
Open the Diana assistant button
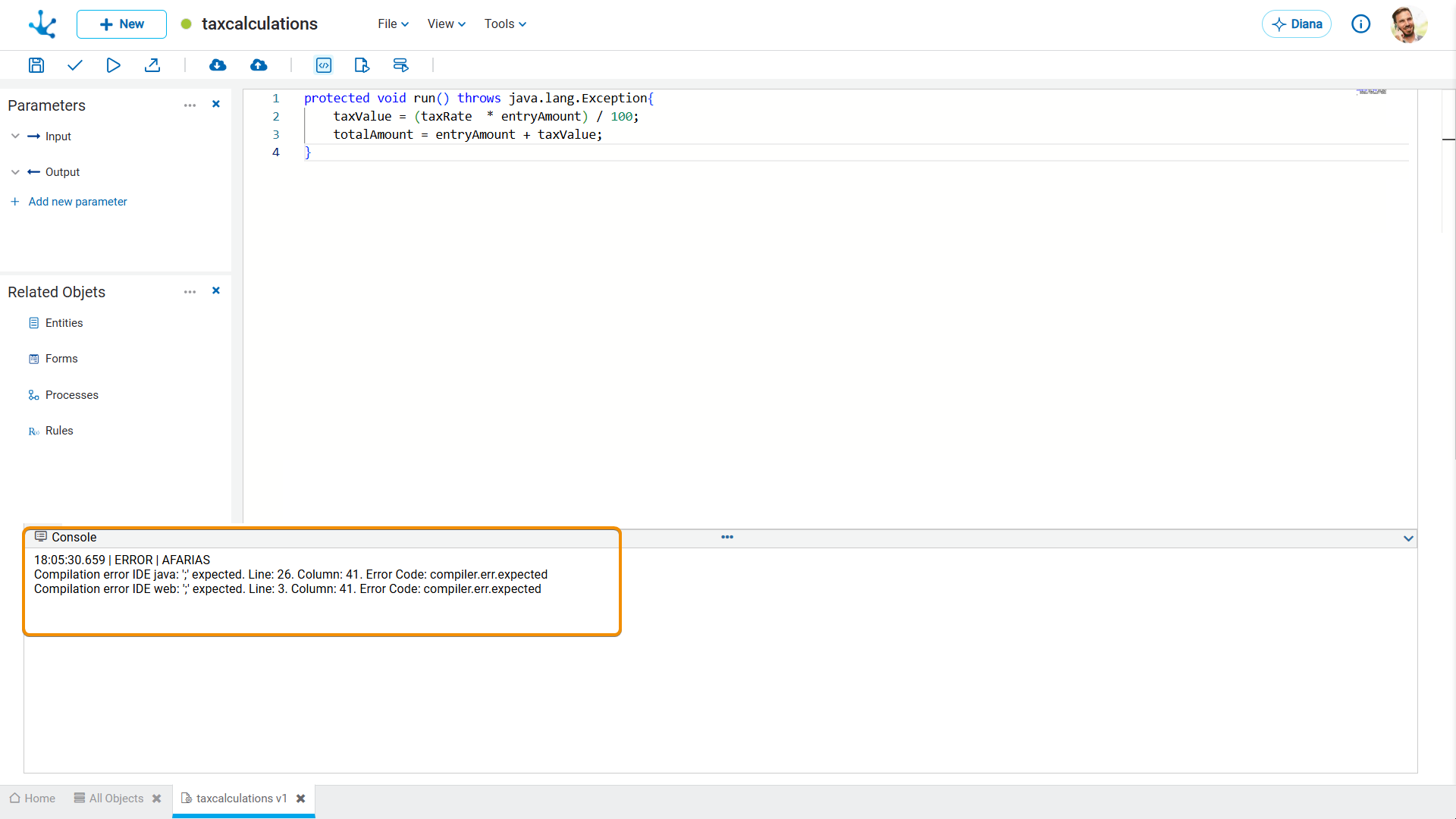[1297, 24]
